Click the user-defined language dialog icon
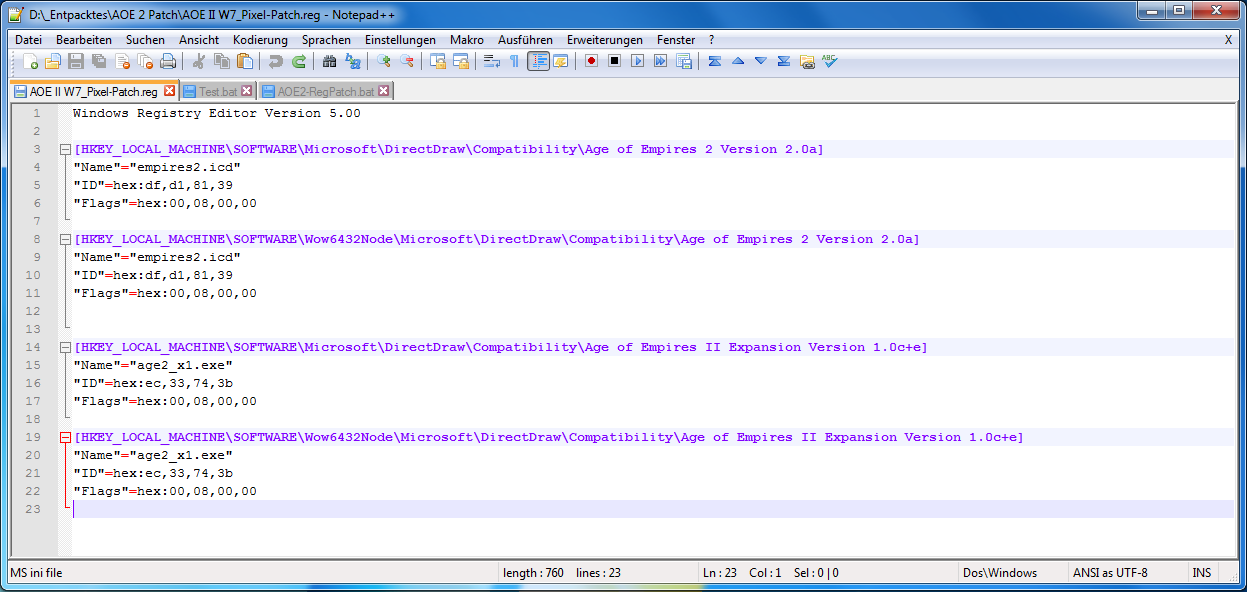The image size is (1247, 592). pyautogui.click(x=561, y=61)
